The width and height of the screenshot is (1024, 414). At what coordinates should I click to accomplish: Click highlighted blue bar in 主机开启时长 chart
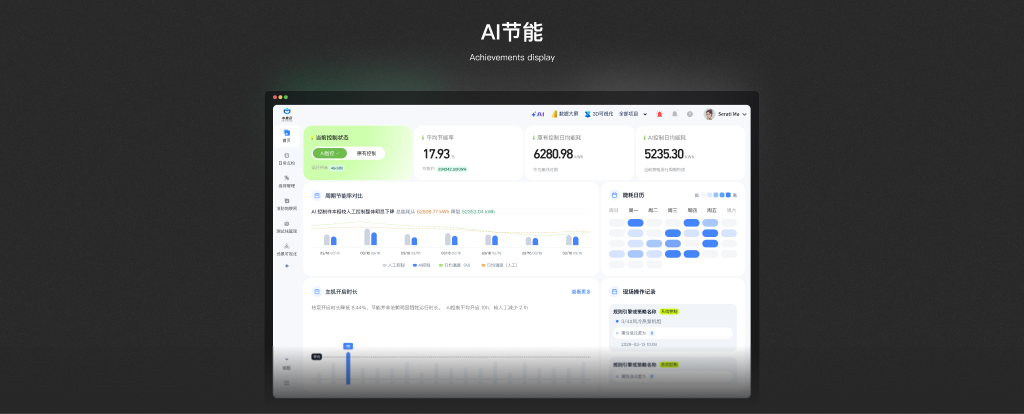tap(348, 368)
